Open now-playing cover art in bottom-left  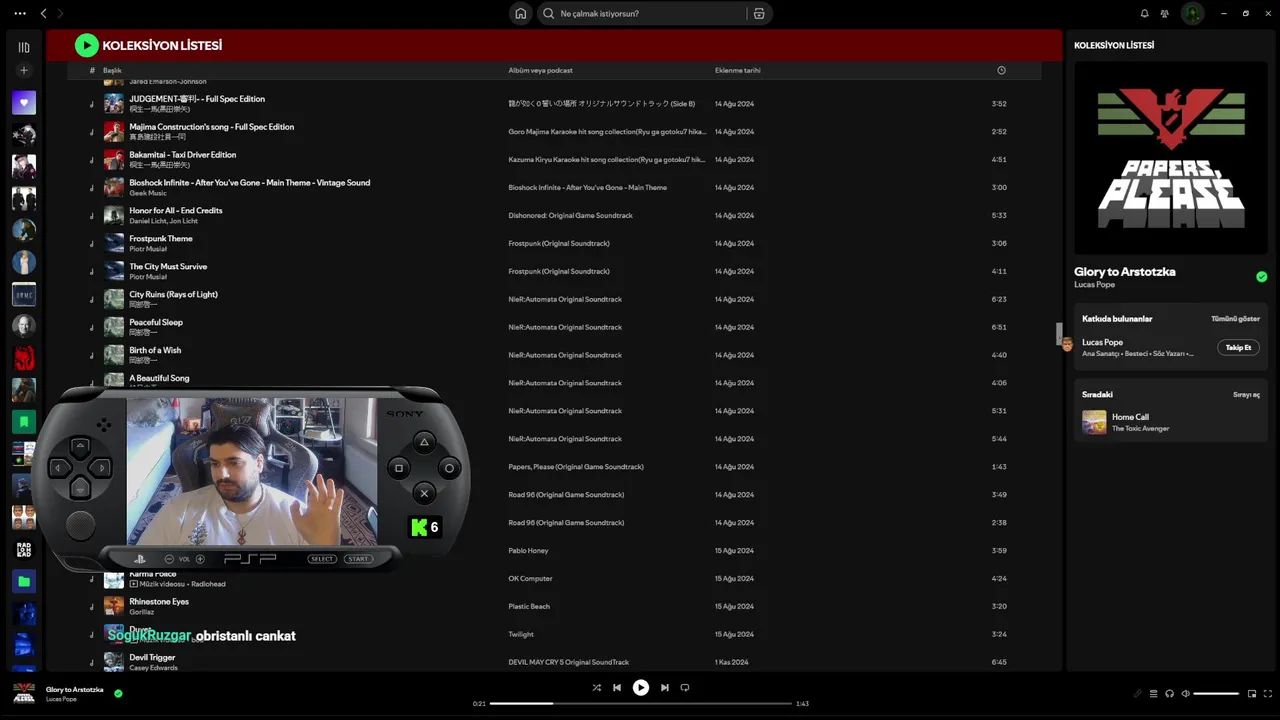[24, 693]
